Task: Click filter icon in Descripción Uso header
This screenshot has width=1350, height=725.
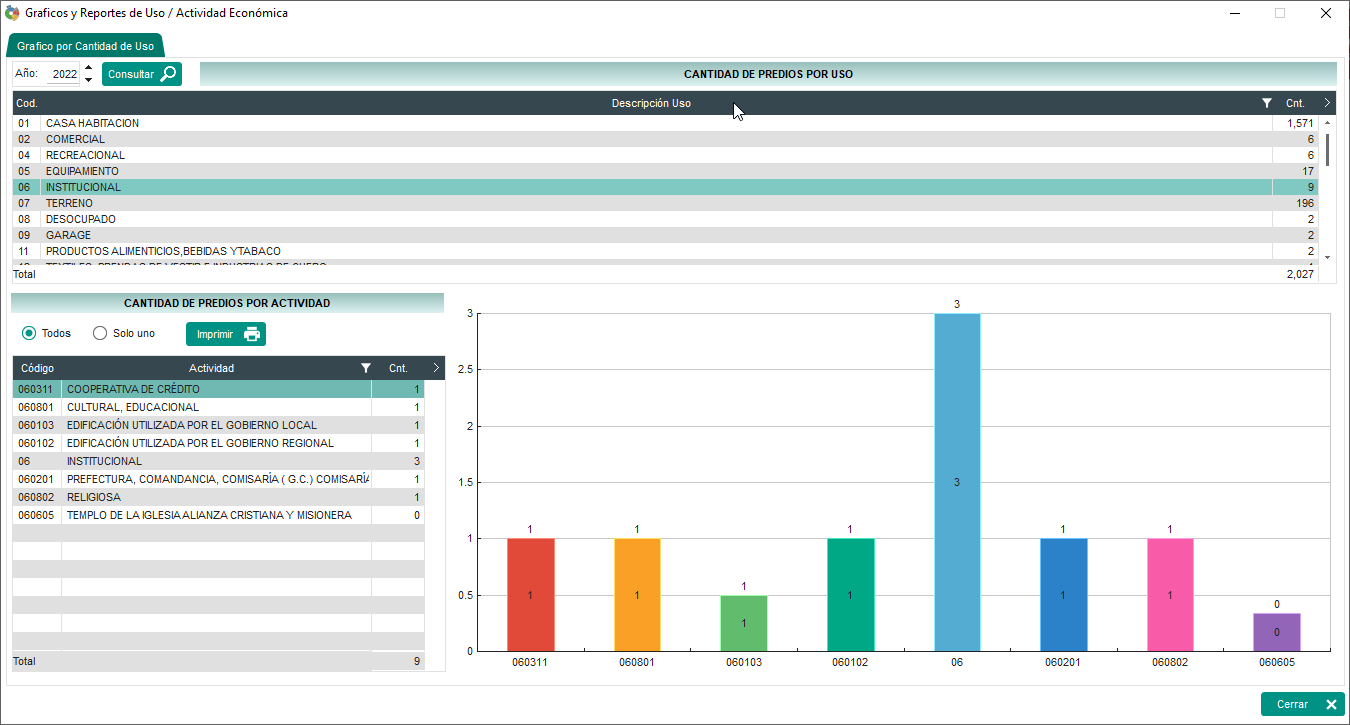Action: tap(1267, 103)
